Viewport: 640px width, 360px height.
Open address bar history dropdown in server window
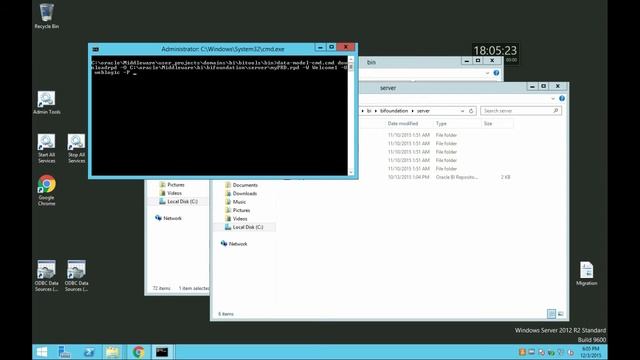point(462,111)
